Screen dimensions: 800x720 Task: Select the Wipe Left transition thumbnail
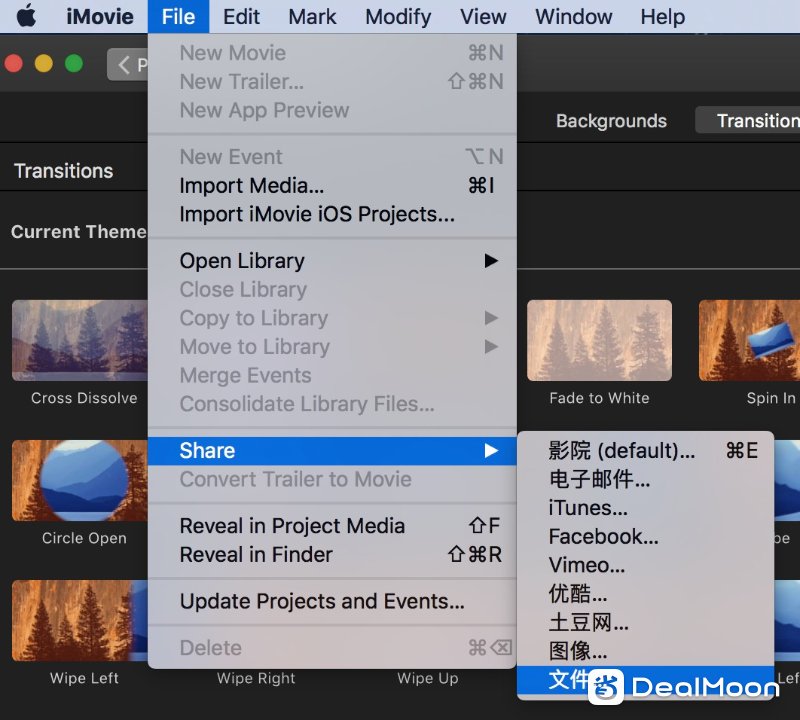coord(80,620)
